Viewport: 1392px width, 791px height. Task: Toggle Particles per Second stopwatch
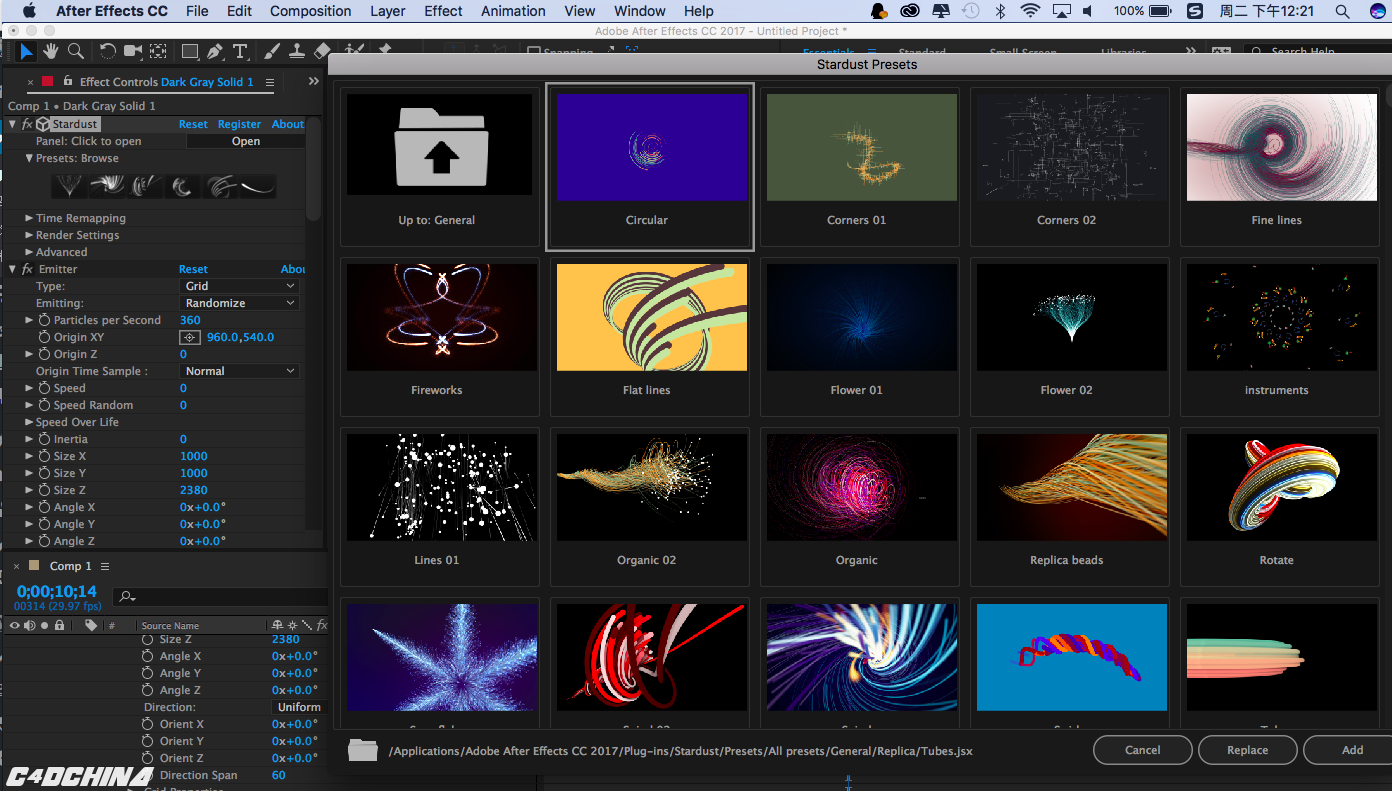44,320
